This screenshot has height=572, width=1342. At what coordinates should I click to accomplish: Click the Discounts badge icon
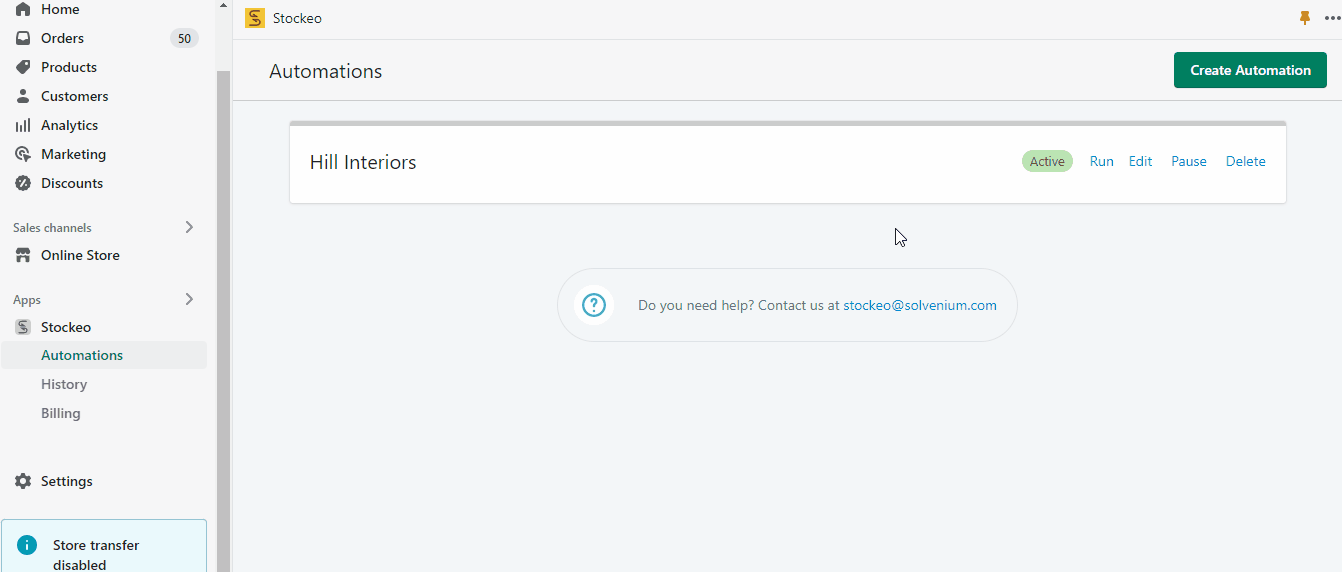[23, 183]
